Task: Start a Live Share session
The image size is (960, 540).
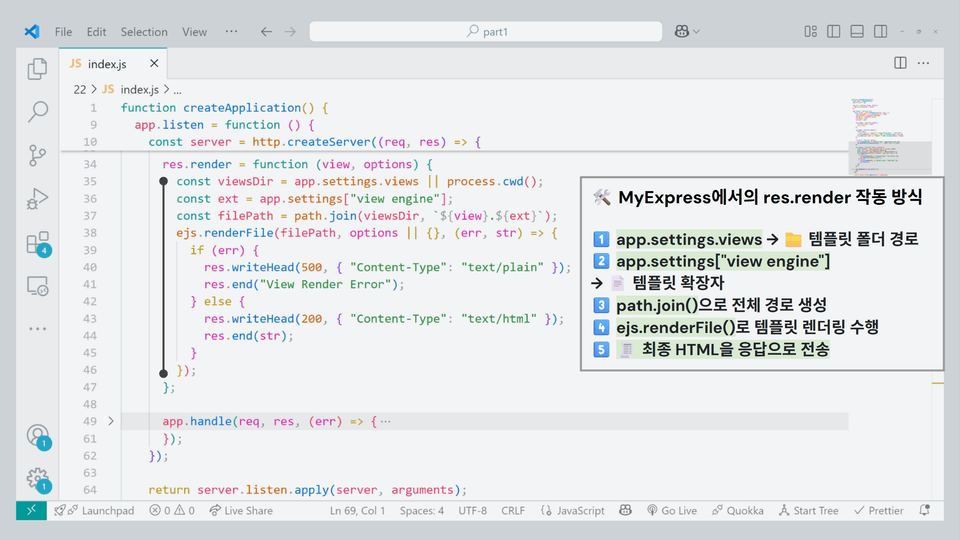Action: [x=241, y=511]
